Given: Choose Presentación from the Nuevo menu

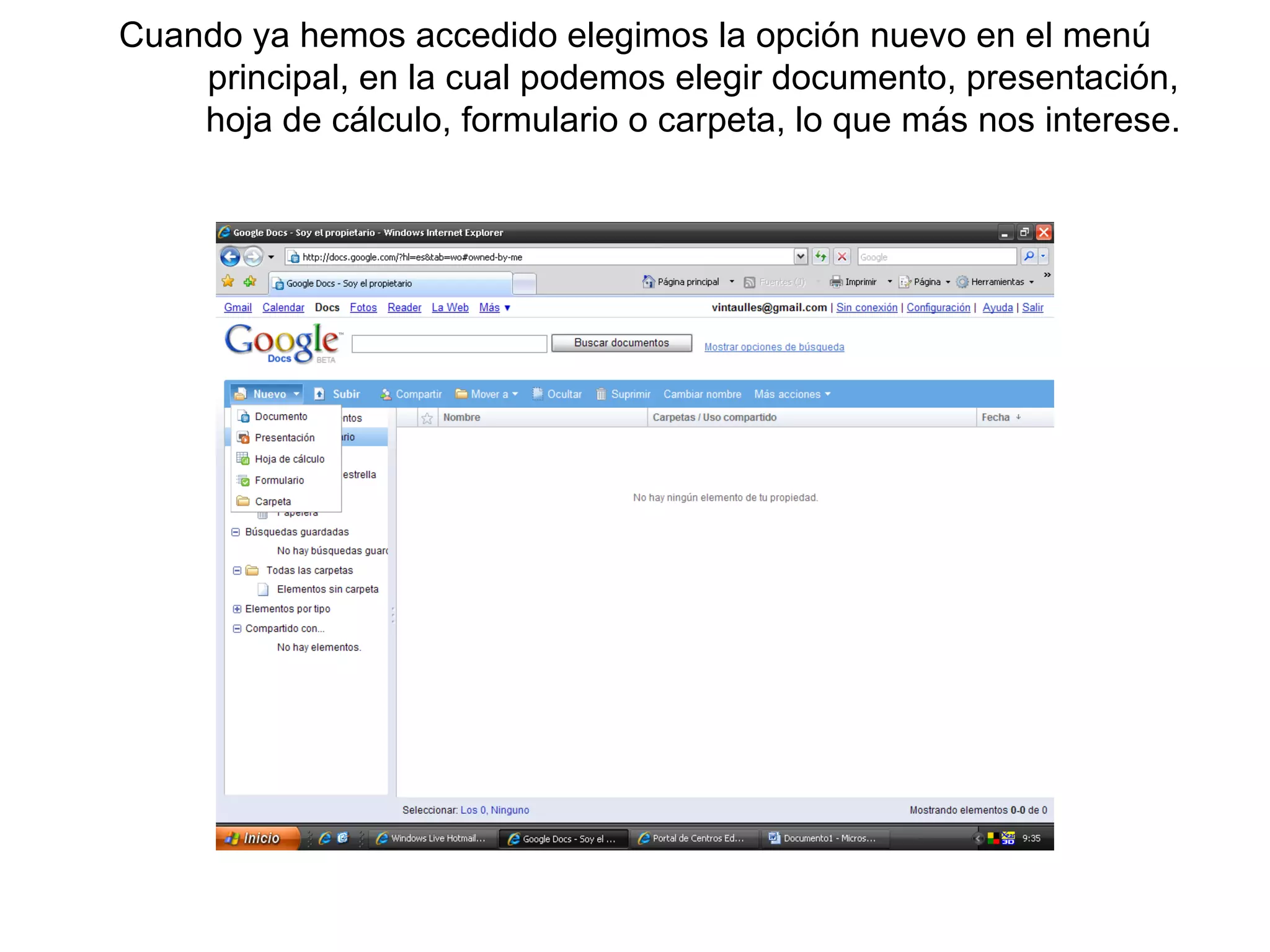Looking at the screenshot, I should (286, 438).
